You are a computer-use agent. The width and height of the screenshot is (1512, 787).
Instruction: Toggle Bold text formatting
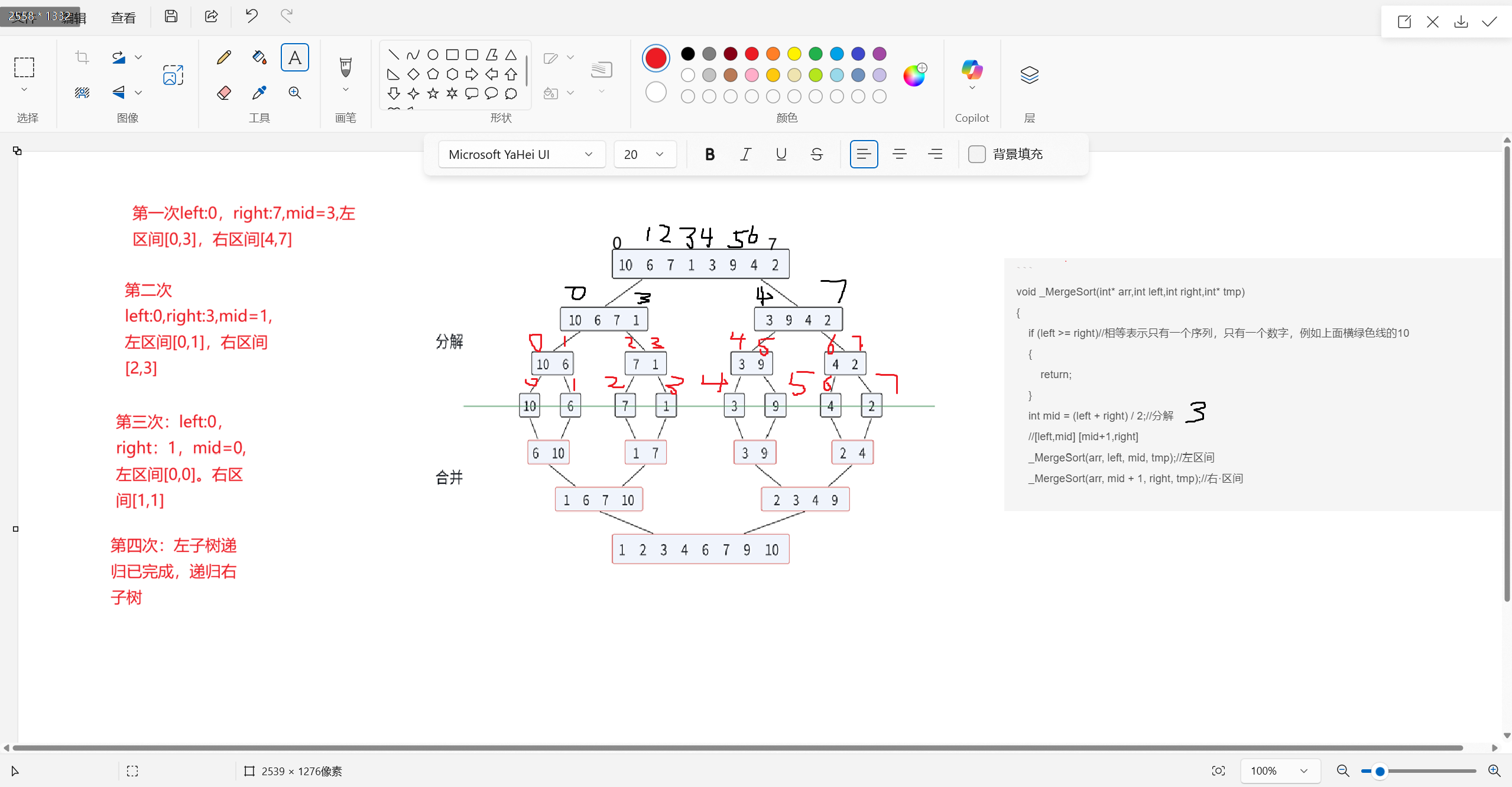pyautogui.click(x=710, y=154)
